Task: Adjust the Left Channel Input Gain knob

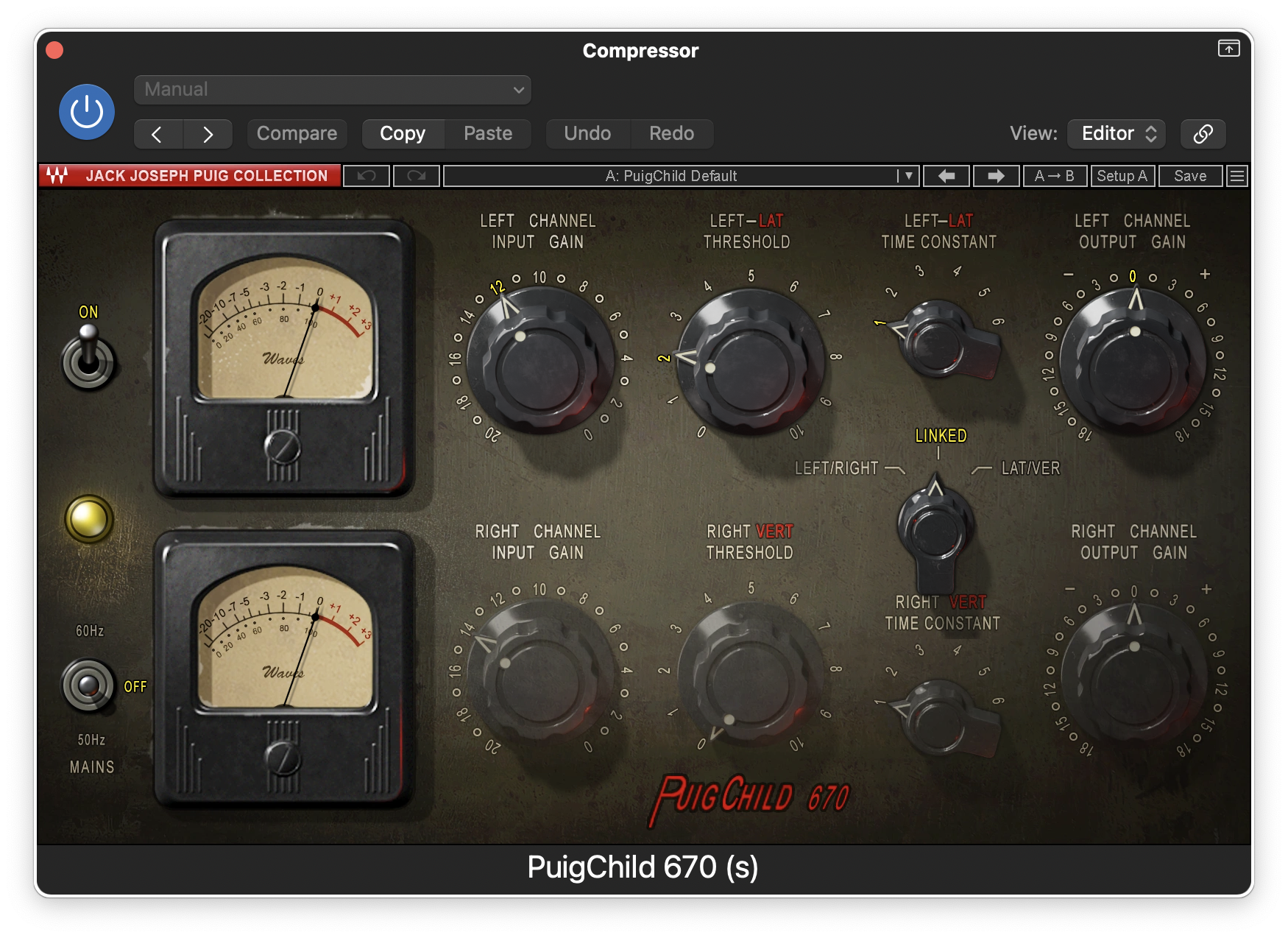Action: point(541,361)
